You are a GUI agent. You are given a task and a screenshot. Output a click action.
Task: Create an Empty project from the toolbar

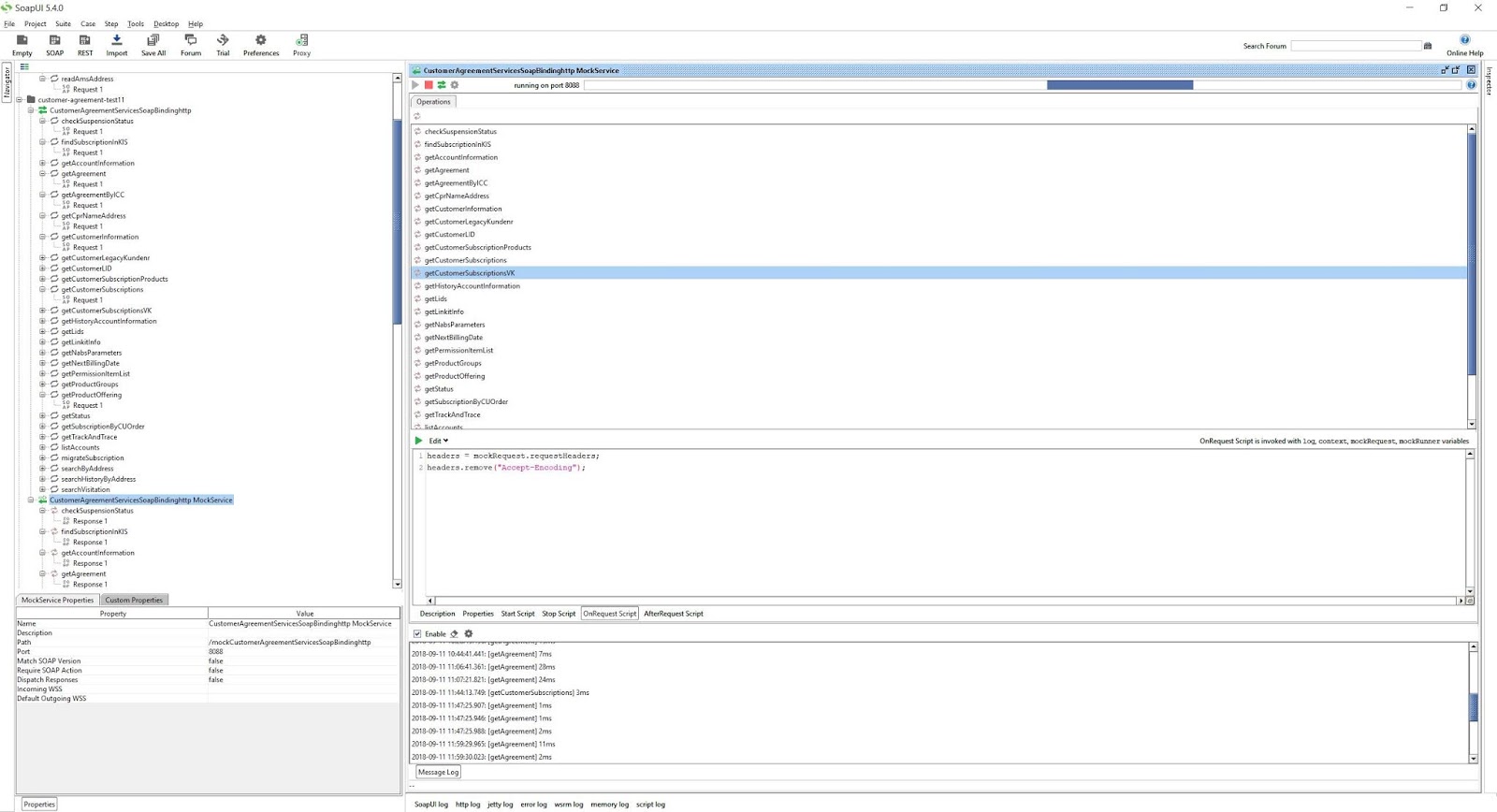22,45
